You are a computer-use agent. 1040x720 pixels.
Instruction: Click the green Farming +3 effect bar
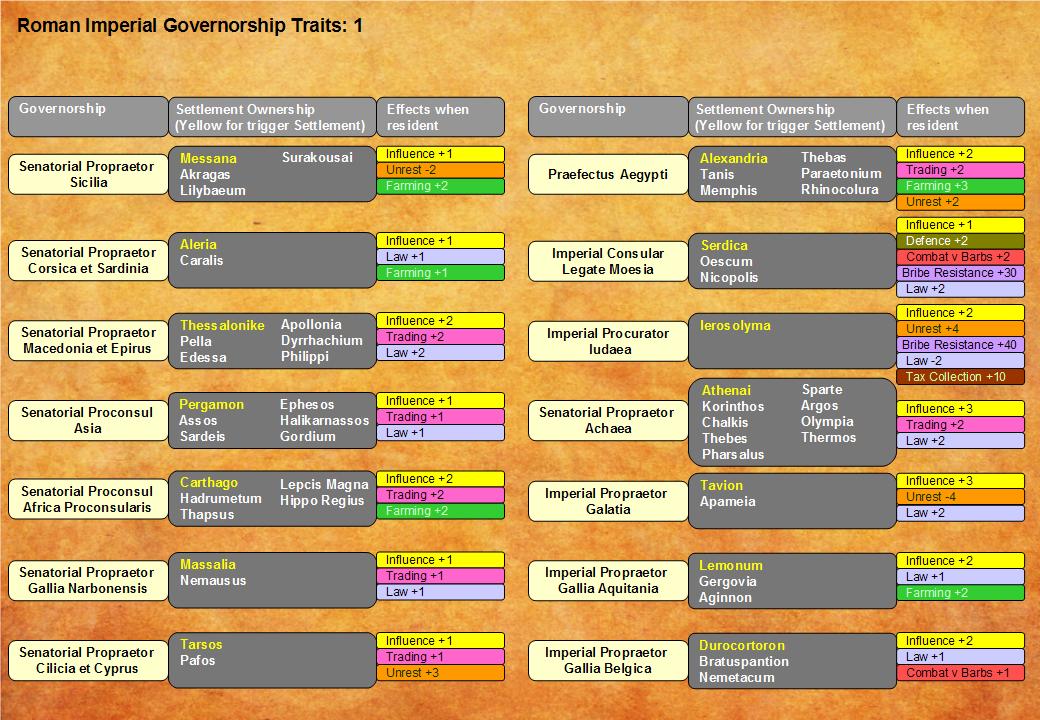pyautogui.click(x=960, y=186)
